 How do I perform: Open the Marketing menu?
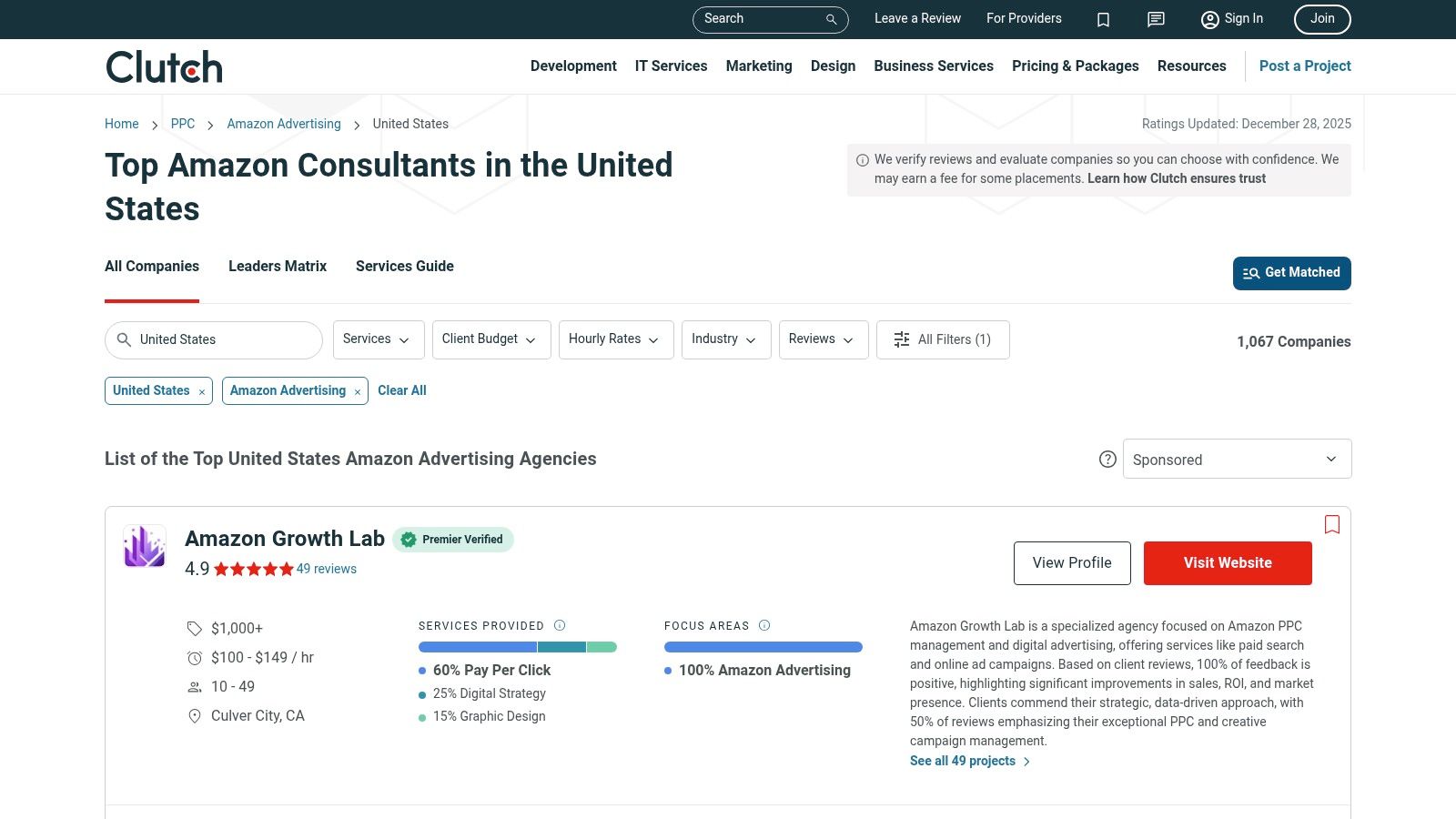pyautogui.click(x=759, y=66)
